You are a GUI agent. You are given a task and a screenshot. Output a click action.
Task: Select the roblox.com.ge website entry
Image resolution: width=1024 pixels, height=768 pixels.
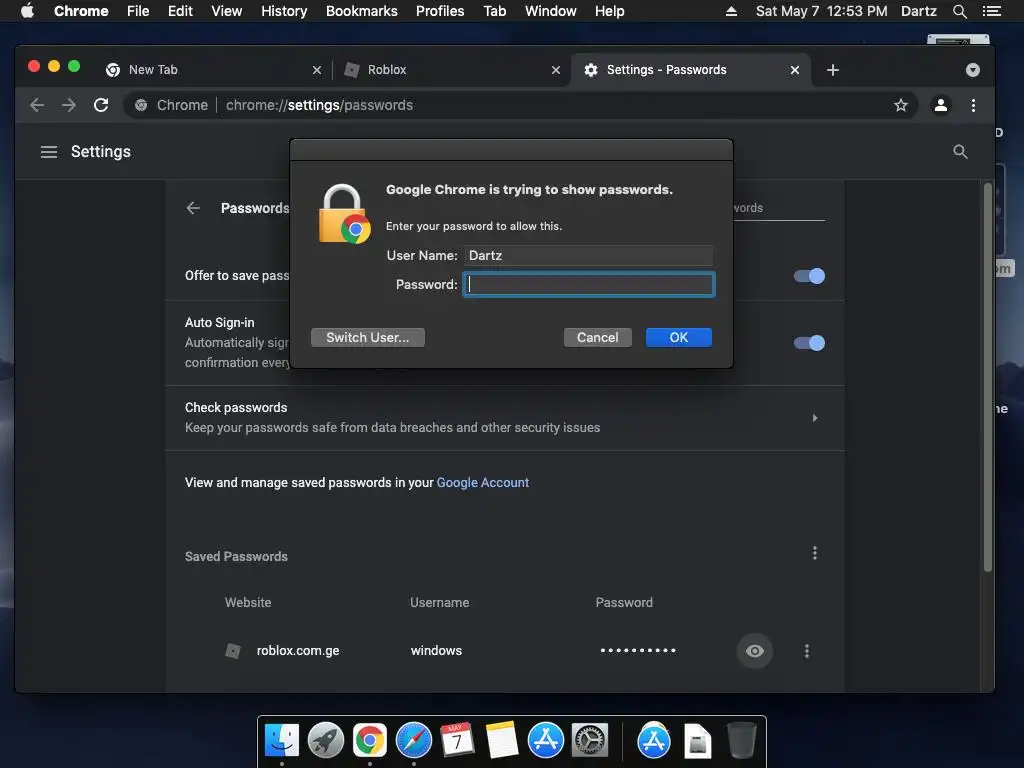(x=298, y=650)
